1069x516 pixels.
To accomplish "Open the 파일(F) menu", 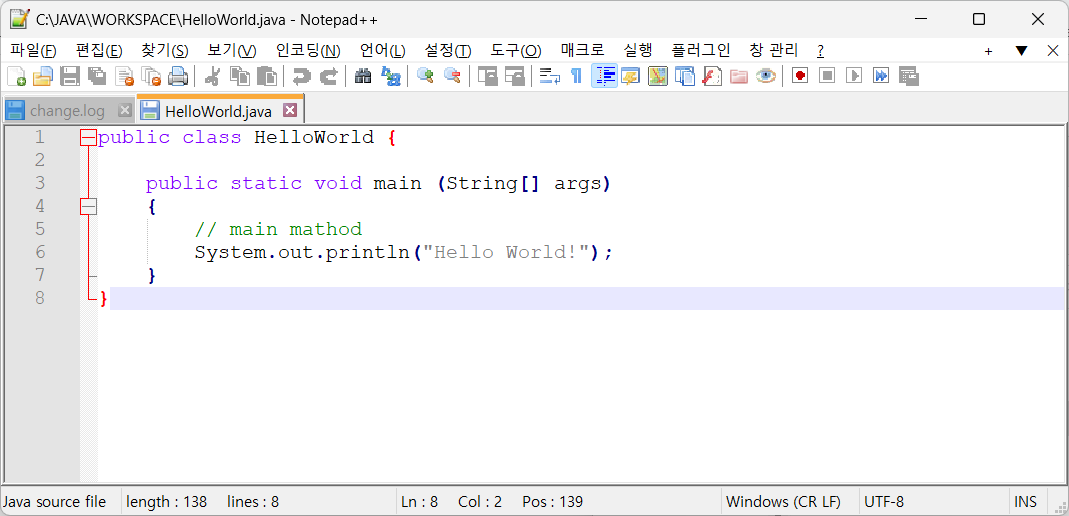I will 33,50.
